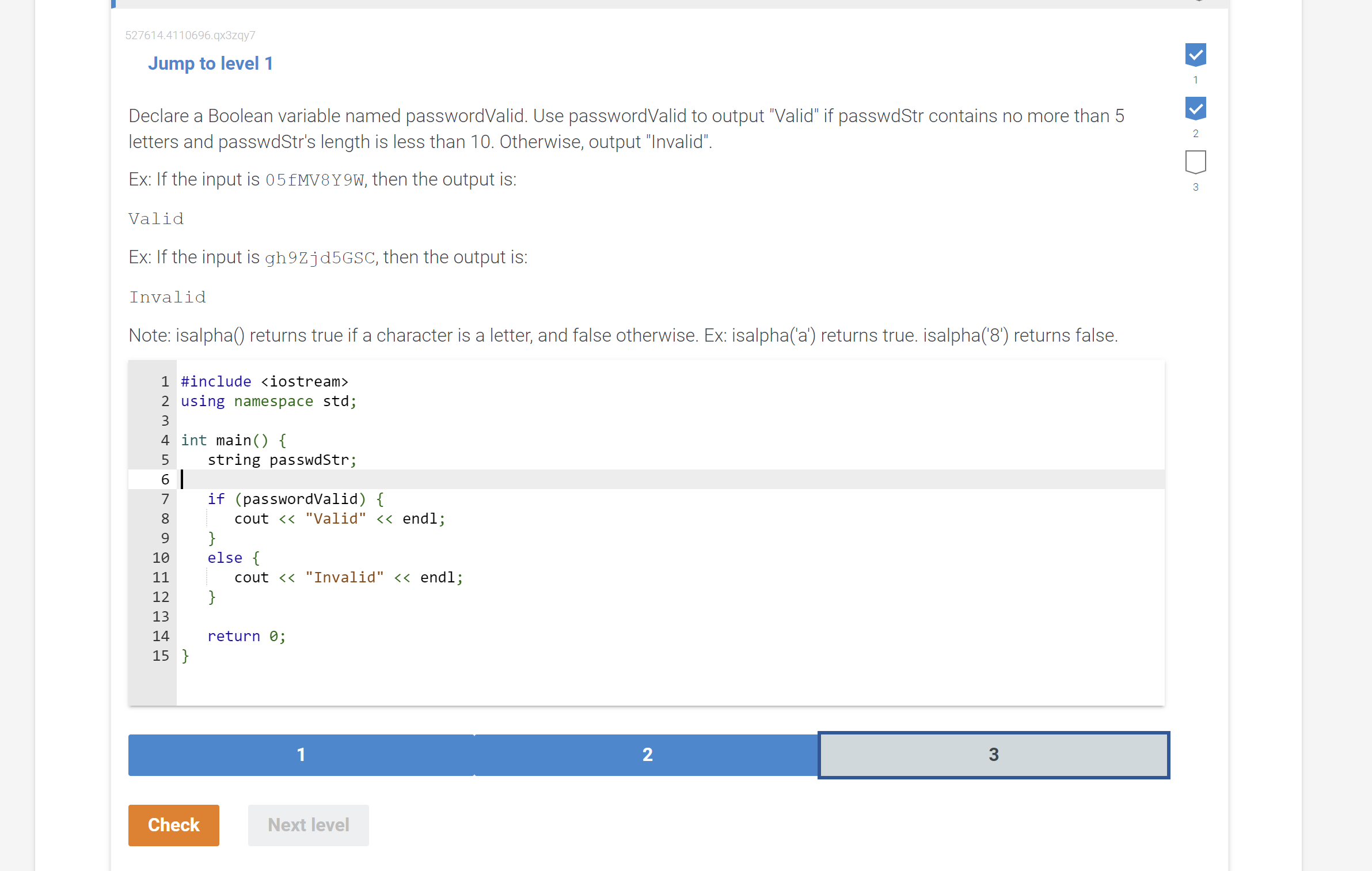Click the cout "Invalid" output line
1372x871 pixels.
(x=348, y=577)
